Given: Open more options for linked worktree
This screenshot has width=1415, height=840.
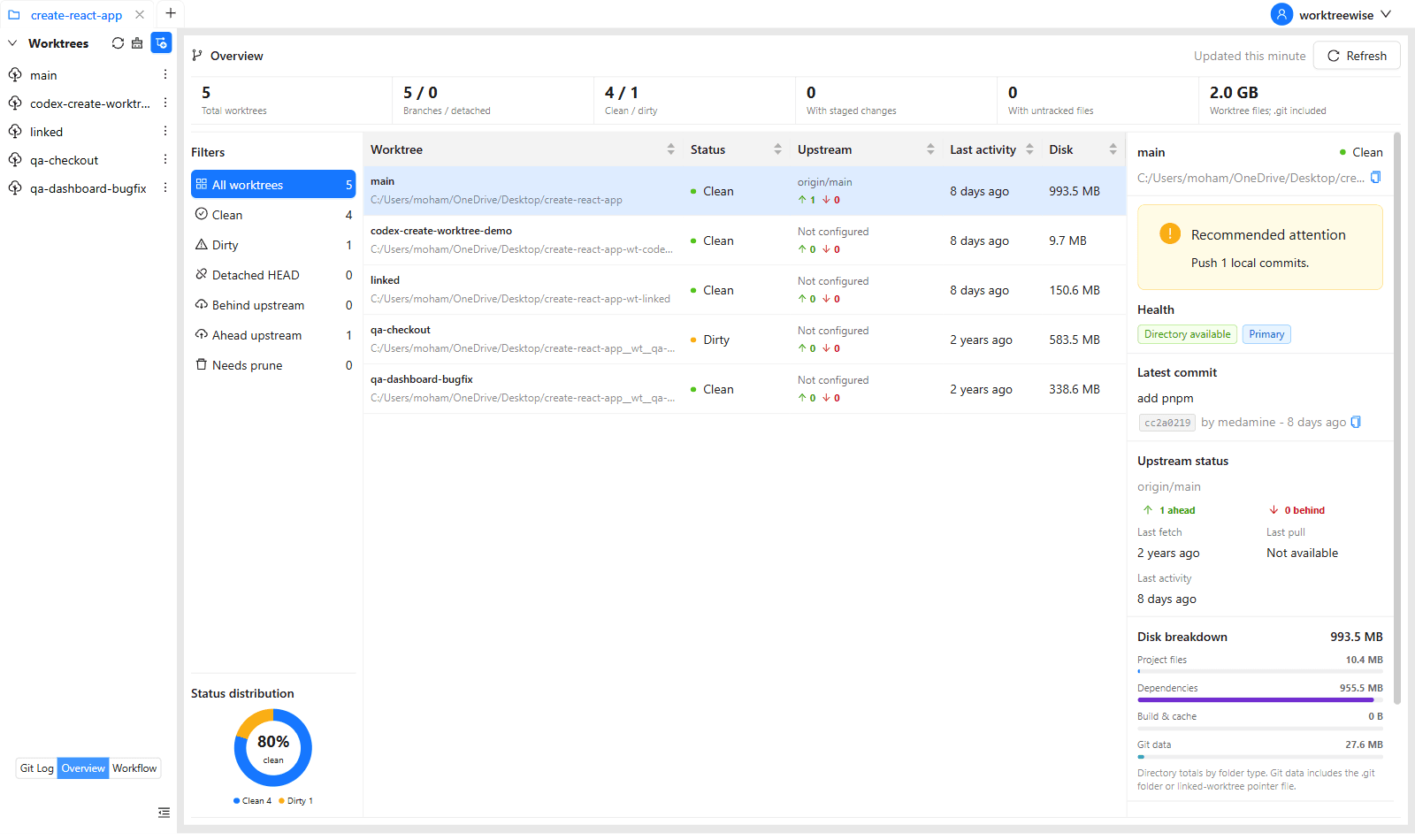Looking at the screenshot, I should click(x=165, y=132).
